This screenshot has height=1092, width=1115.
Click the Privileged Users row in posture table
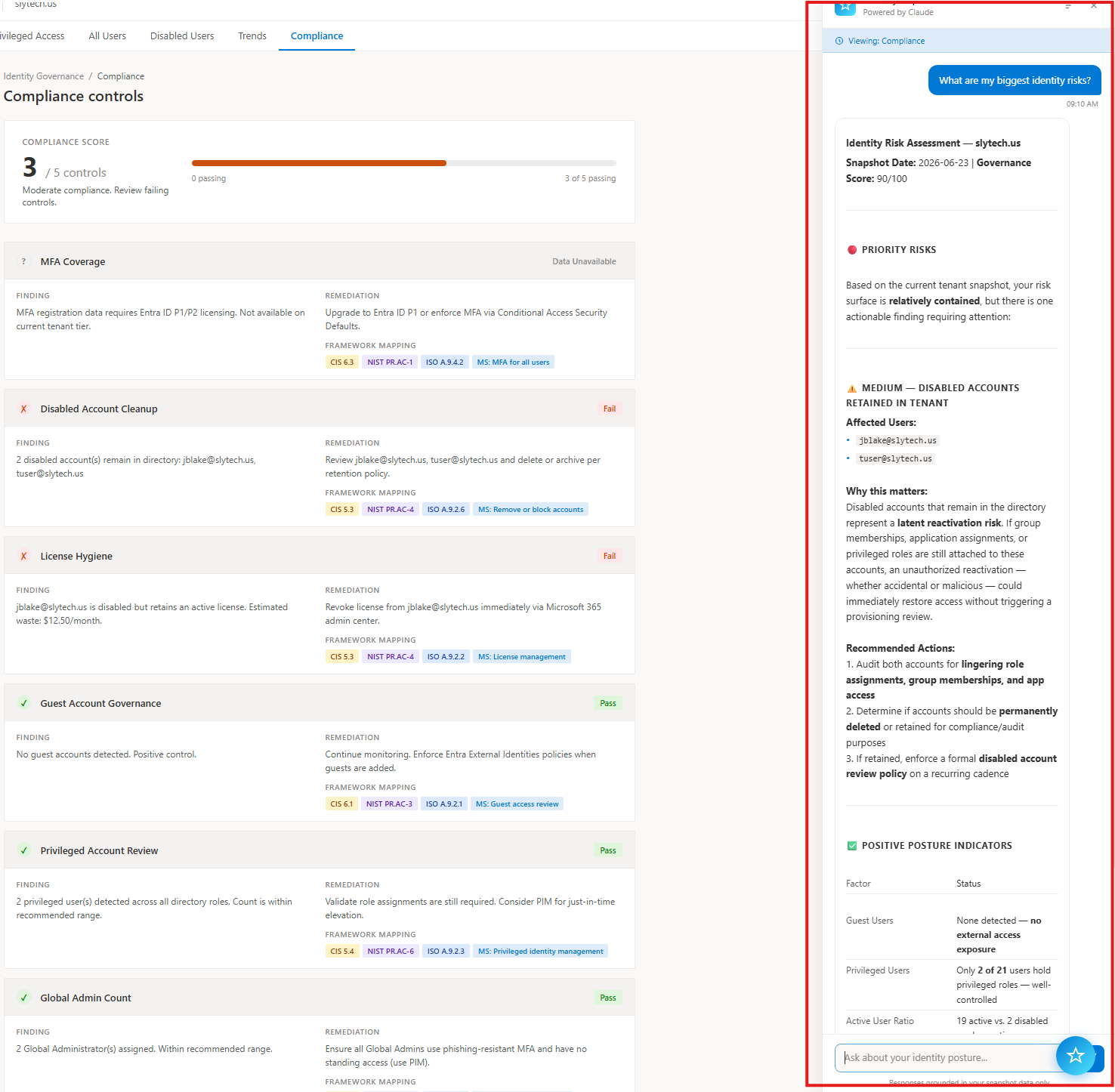pos(952,985)
